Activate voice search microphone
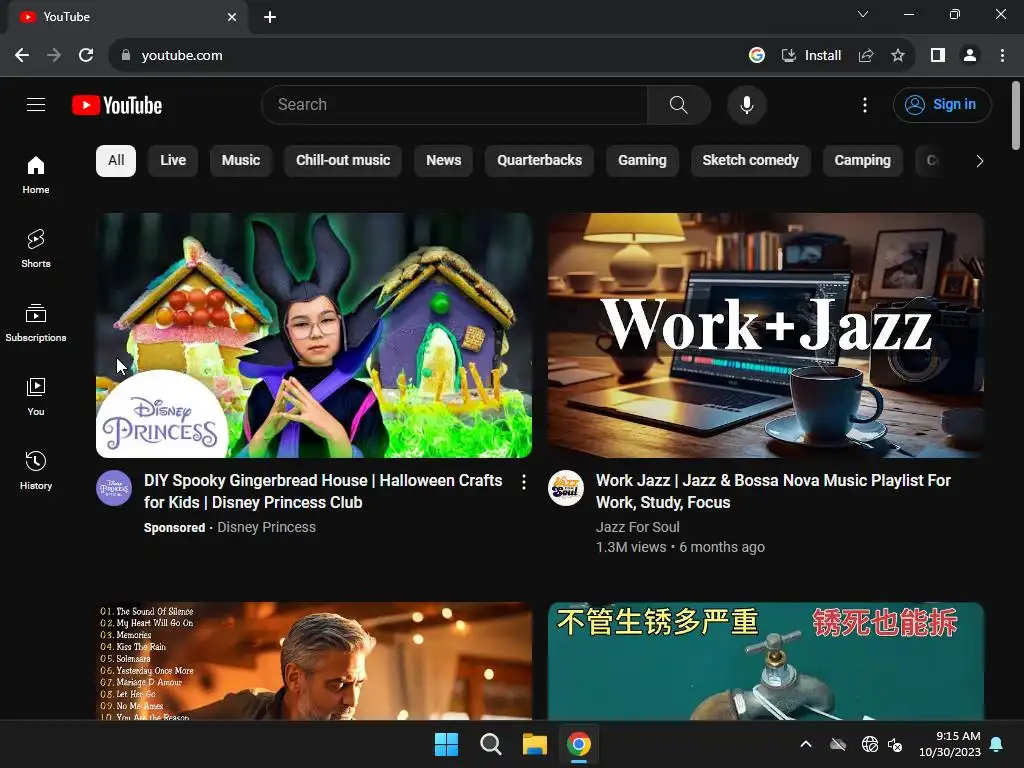1024x768 pixels. [x=746, y=104]
